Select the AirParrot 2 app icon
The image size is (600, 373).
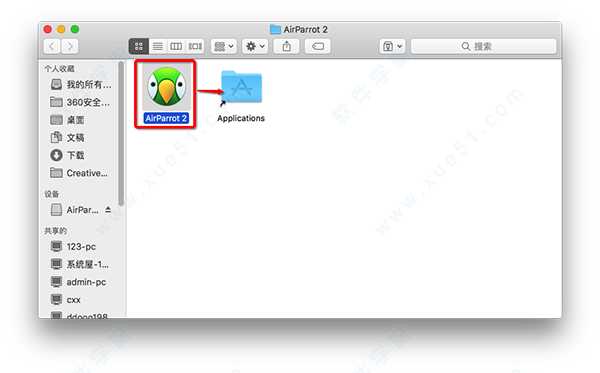pyautogui.click(x=166, y=86)
